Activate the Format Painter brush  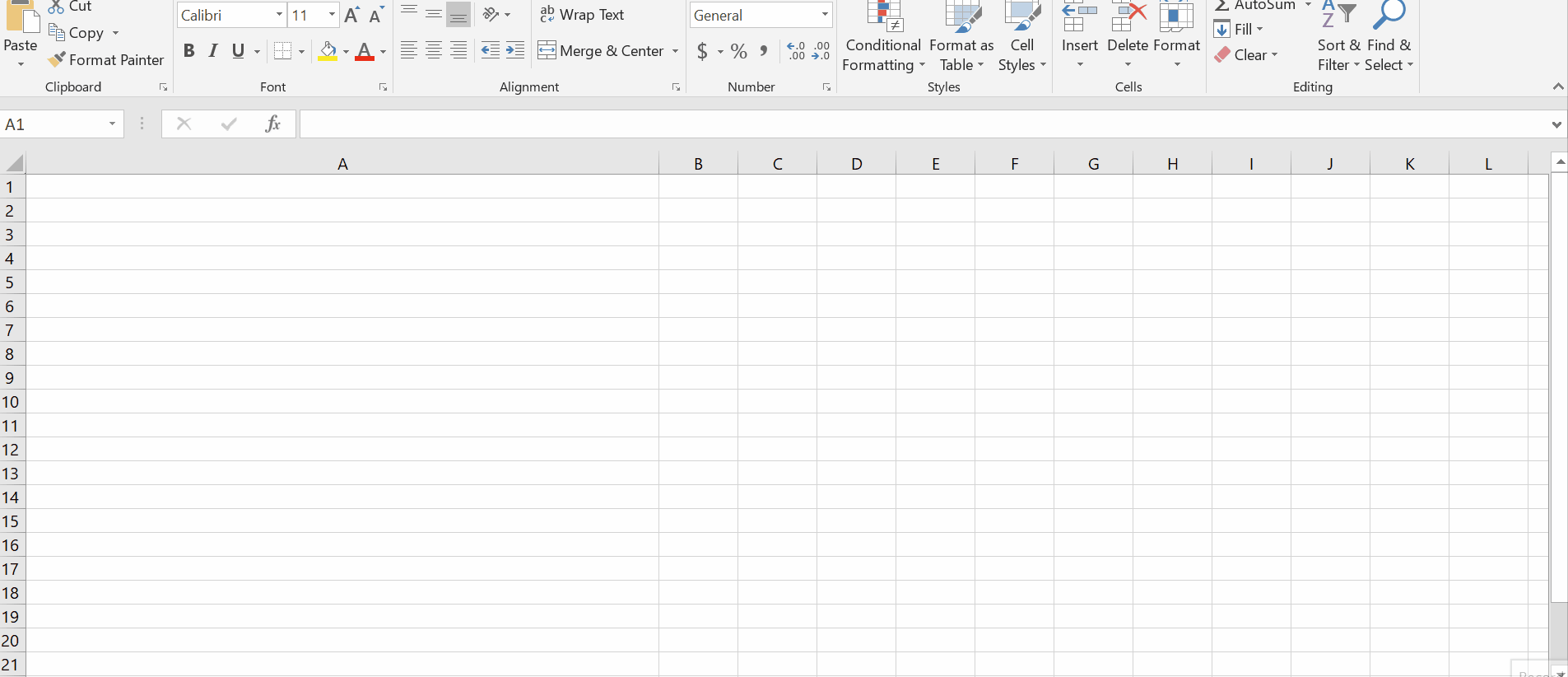coord(57,59)
